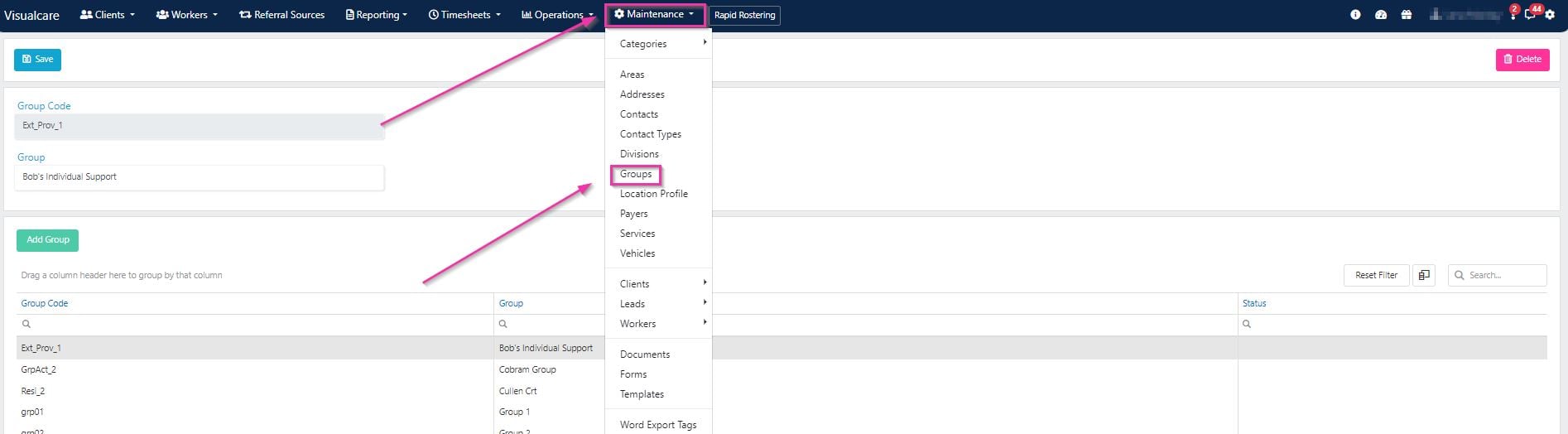Expand Clients submenu in Maintenance menu

pyautogui.click(x=658, y=284)
